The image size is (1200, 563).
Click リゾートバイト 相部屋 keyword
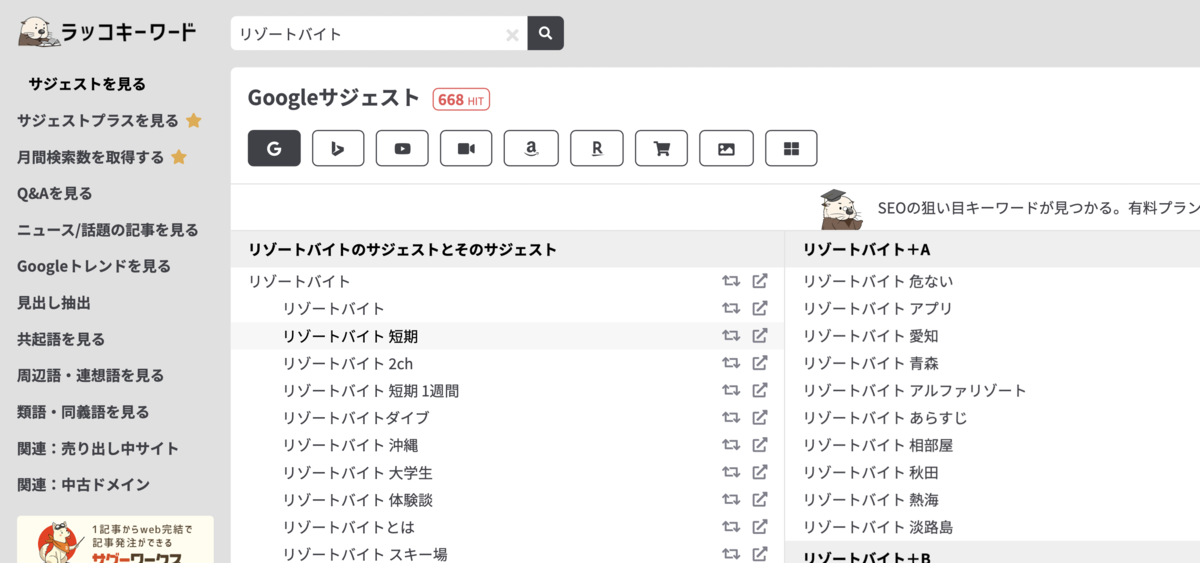click(878, 445)
